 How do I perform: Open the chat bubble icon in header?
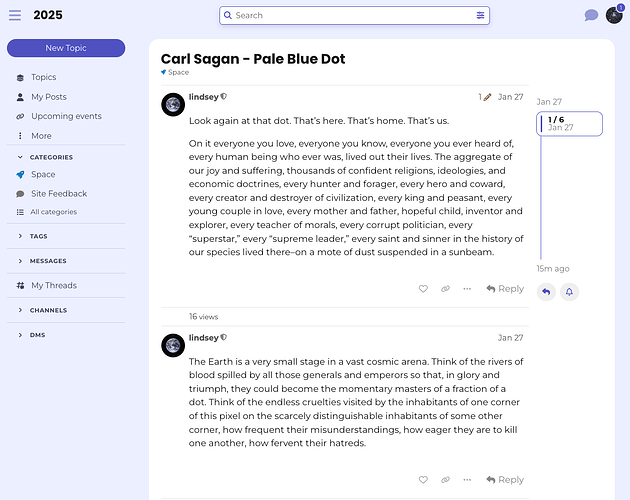click(x=591, y=15)
